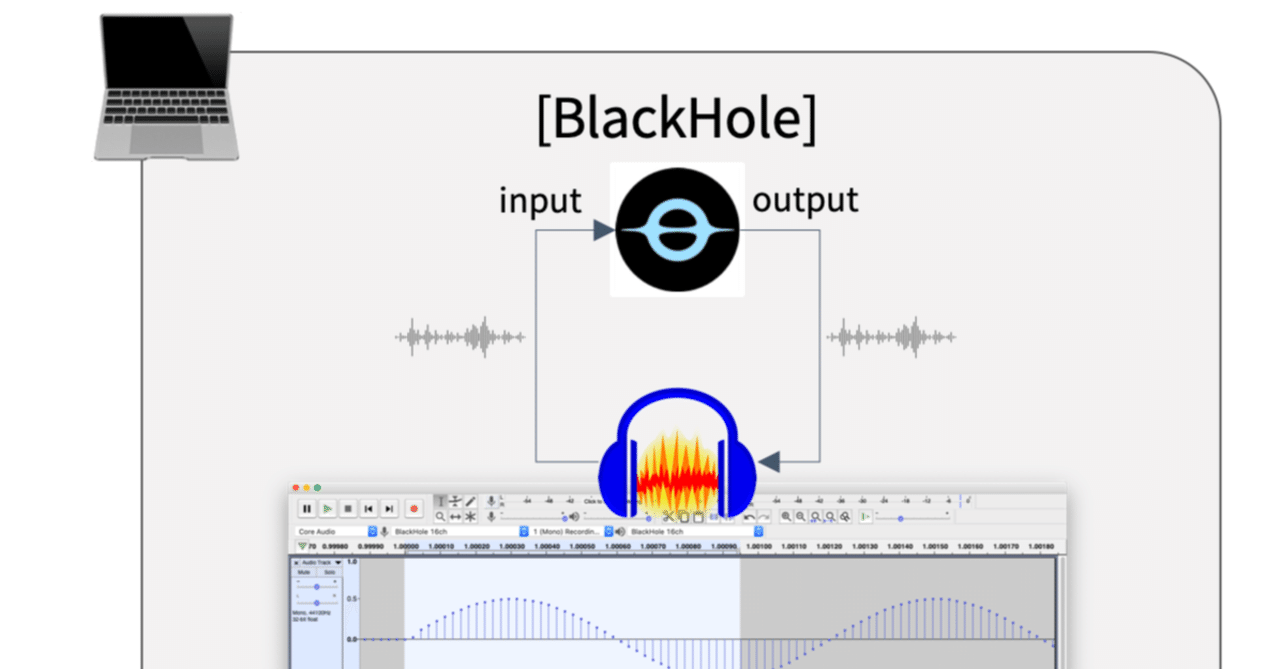Image resolution: width=1280 pixels, height=669 pixels.
Task: Click the Zoom In magnifier icon
Action: [787, 516]
